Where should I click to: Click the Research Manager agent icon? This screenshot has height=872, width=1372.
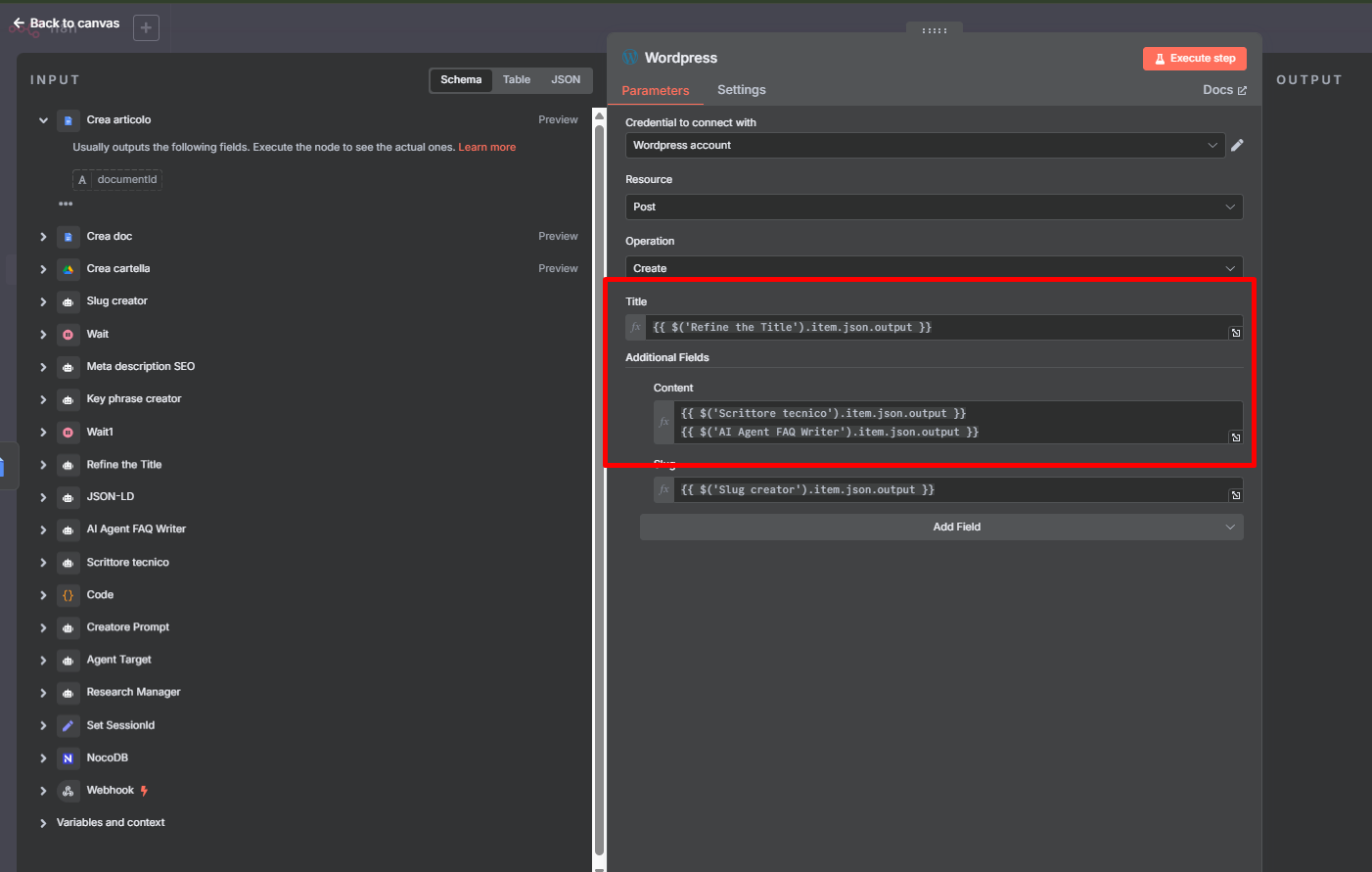point(68,693)
